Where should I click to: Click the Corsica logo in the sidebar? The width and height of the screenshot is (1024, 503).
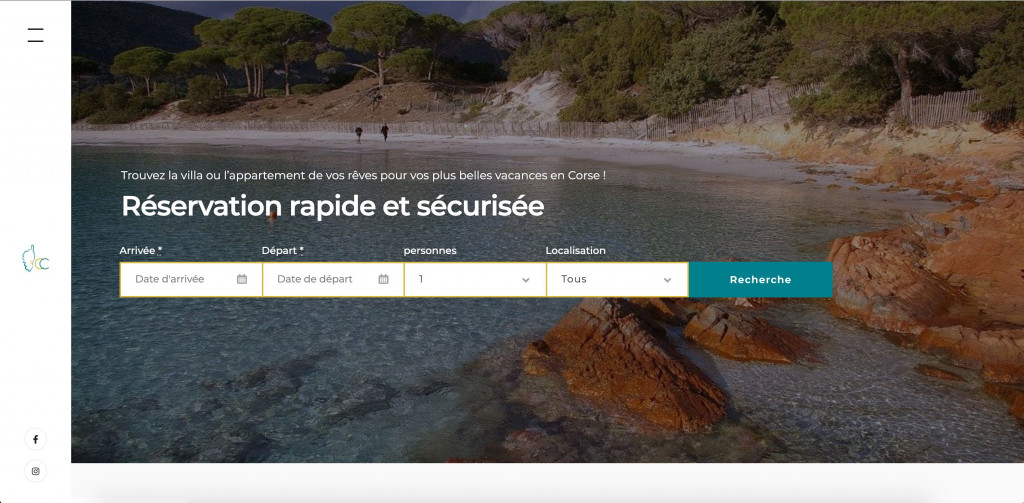(35, 259)
